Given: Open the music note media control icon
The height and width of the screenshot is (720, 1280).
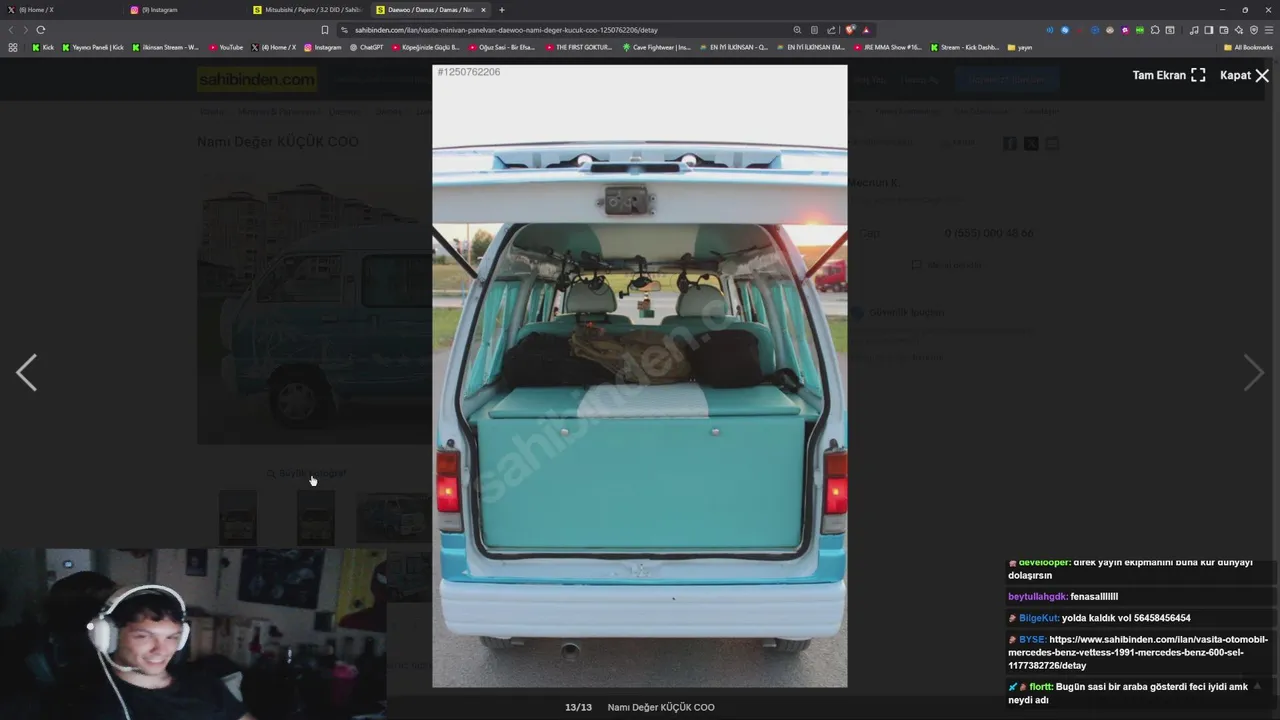Looking at the screenshot, I should (x=1194, y=30).
